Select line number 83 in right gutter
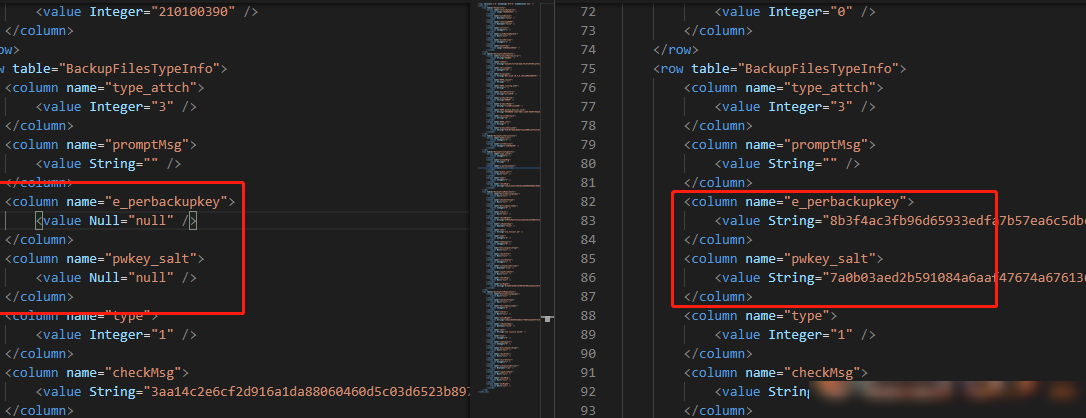This screenshot has width=1086, height=418. tap(588, 220)
